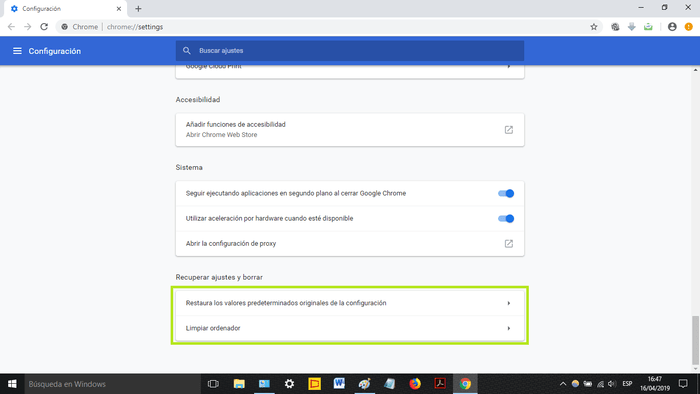This screenshot has height=394, width=700.
Task: Click Añadir funciones de accesibilidad
Action: coord(236,124)
